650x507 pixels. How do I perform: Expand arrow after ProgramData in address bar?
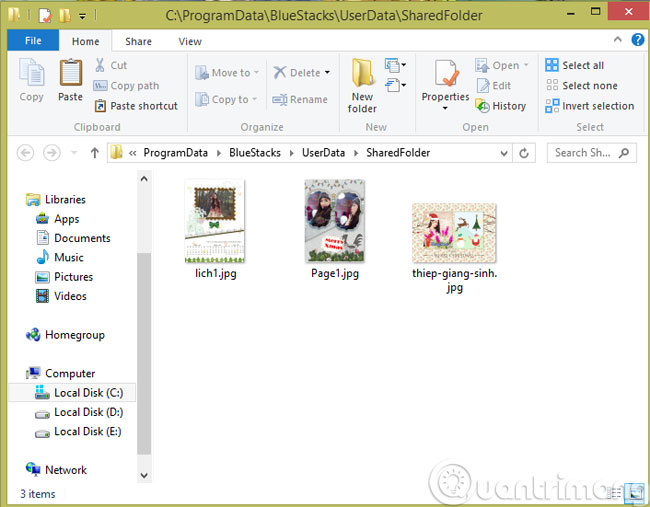pyautogui.click(x=218, y=153)
